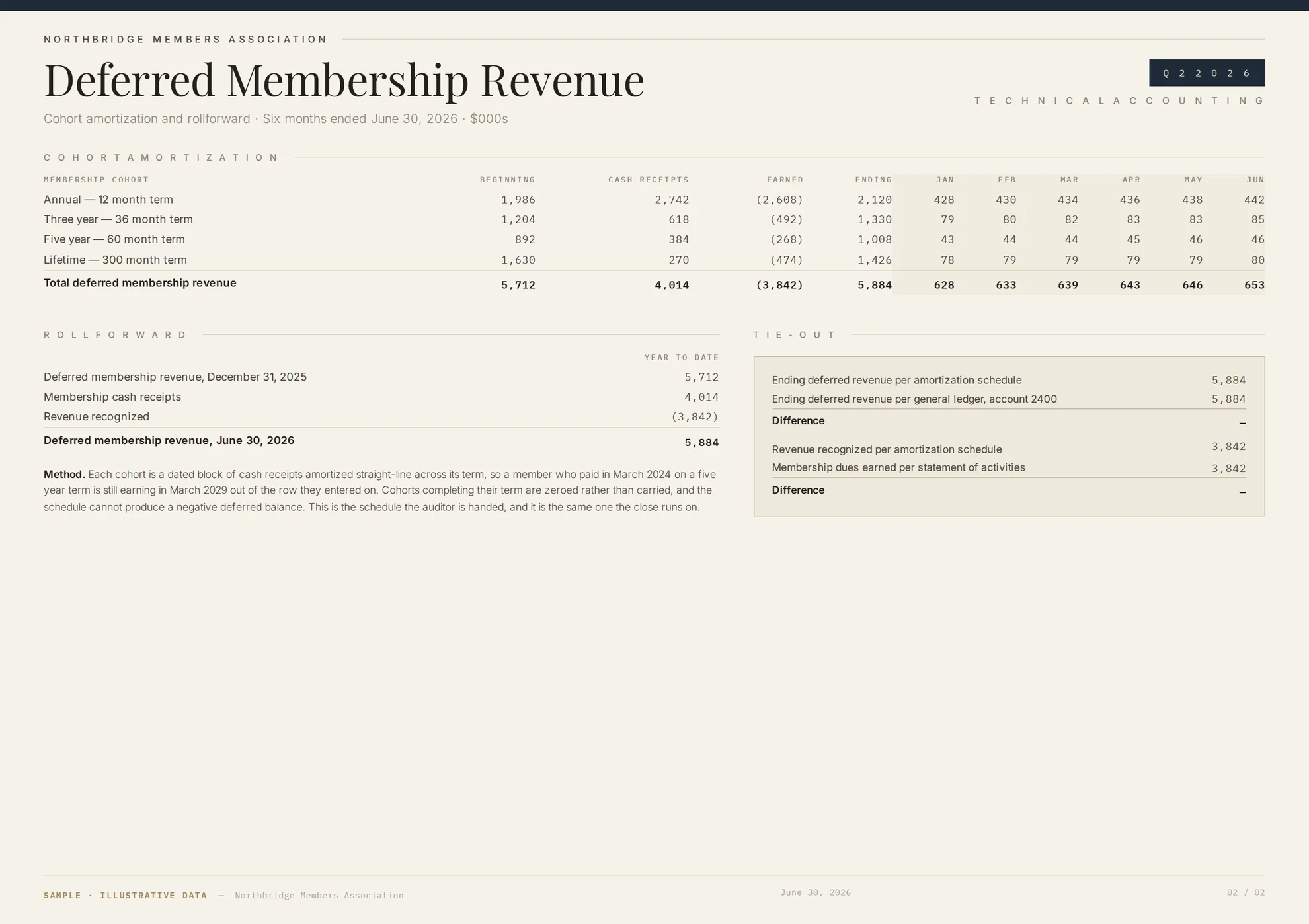Click the "Tie-Out" section heading
The width and height of the screenshot is (1309, 924).
click(795, 335)
